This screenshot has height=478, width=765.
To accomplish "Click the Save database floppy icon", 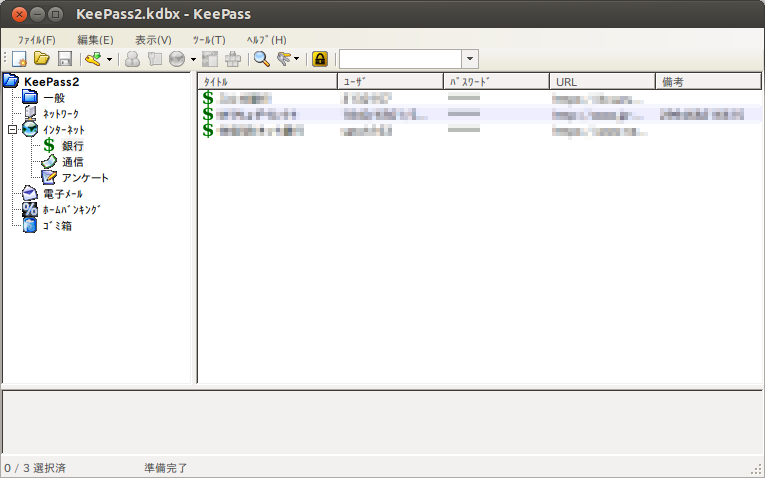I will coord(65,59).
